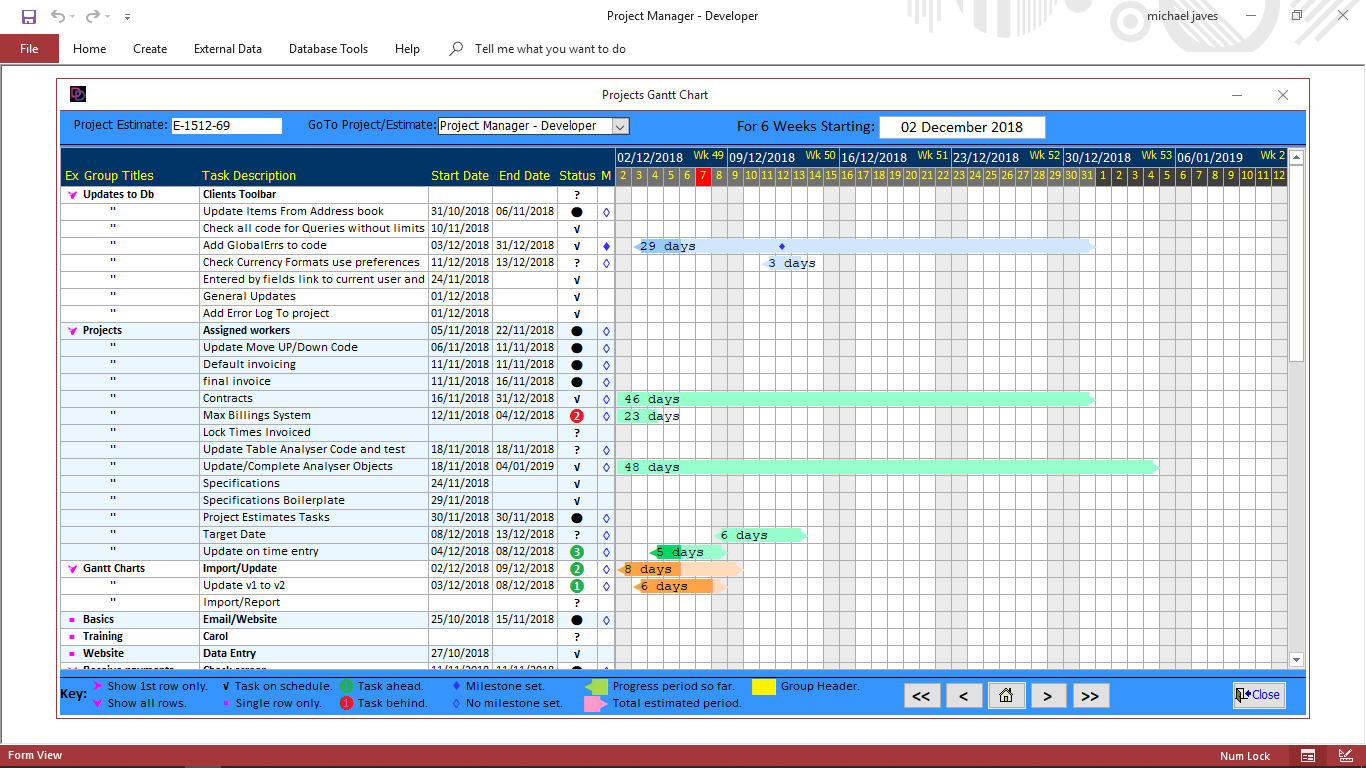Click the milestone diamond in the Assigned workers row

[606, 331]
